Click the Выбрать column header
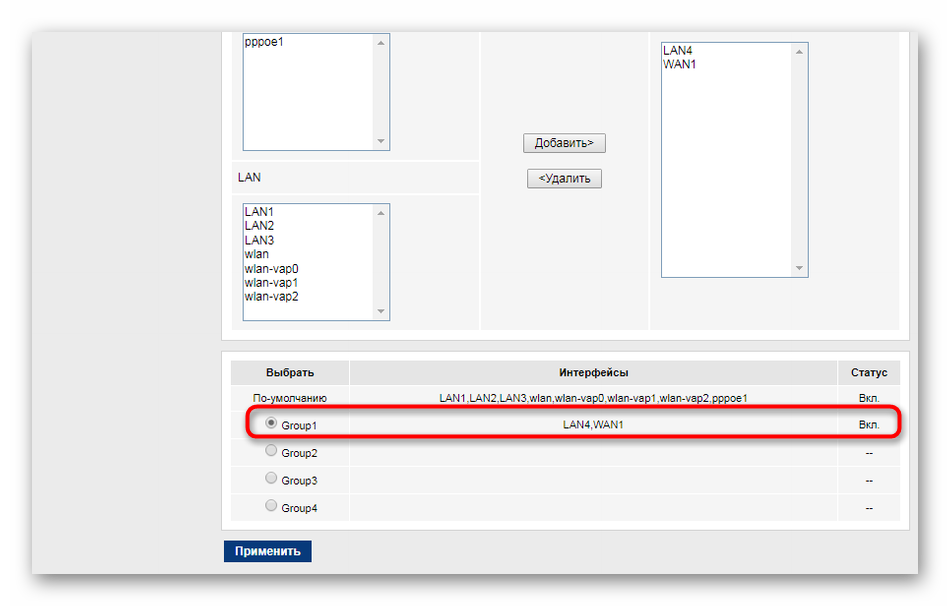The image size is (950, 606). [x=290, y=373]
